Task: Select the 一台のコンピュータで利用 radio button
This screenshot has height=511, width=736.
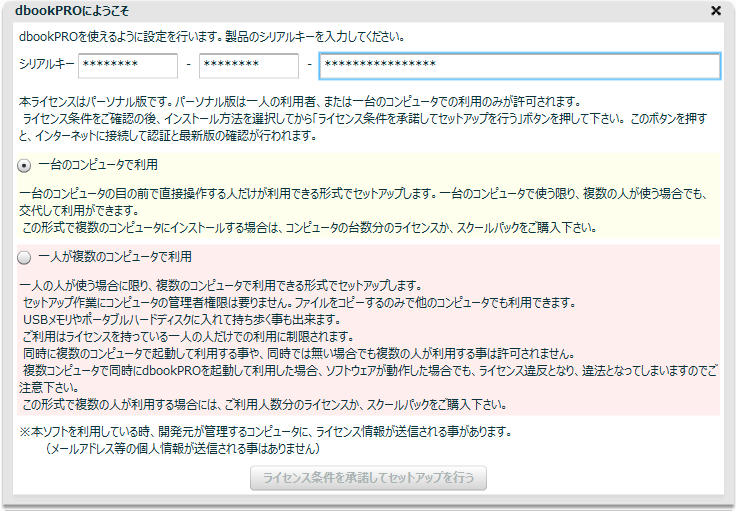Action: click(x=24, y=166)
